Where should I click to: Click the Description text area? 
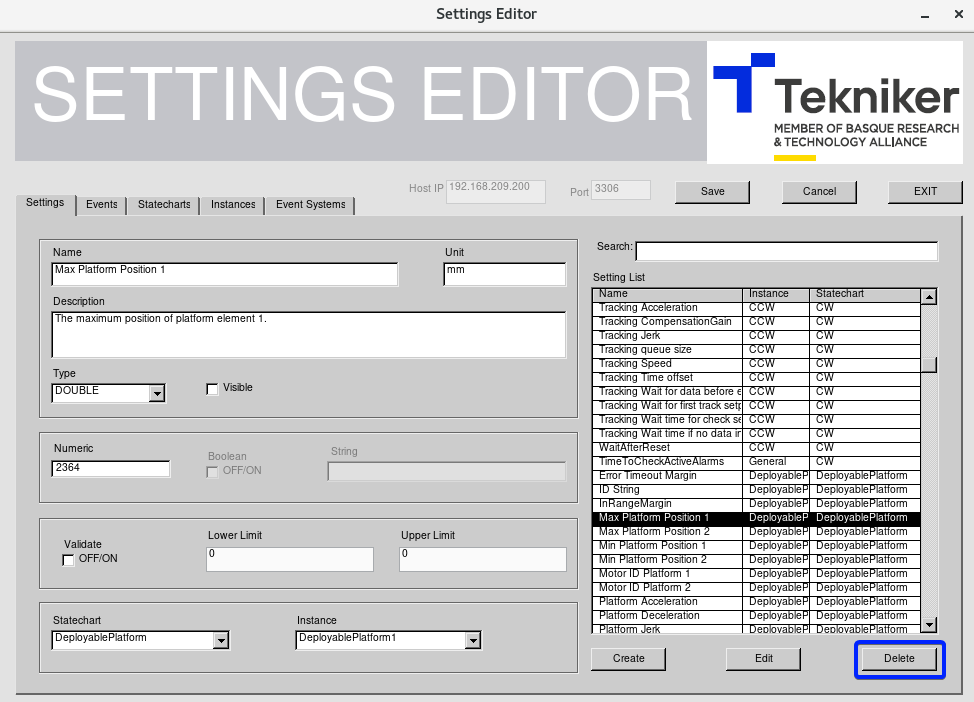(x=309, y=335)
